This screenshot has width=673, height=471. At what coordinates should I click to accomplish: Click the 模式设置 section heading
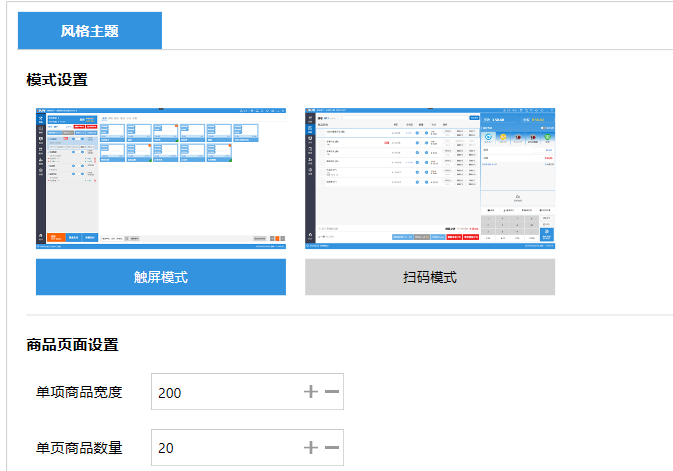57,79
